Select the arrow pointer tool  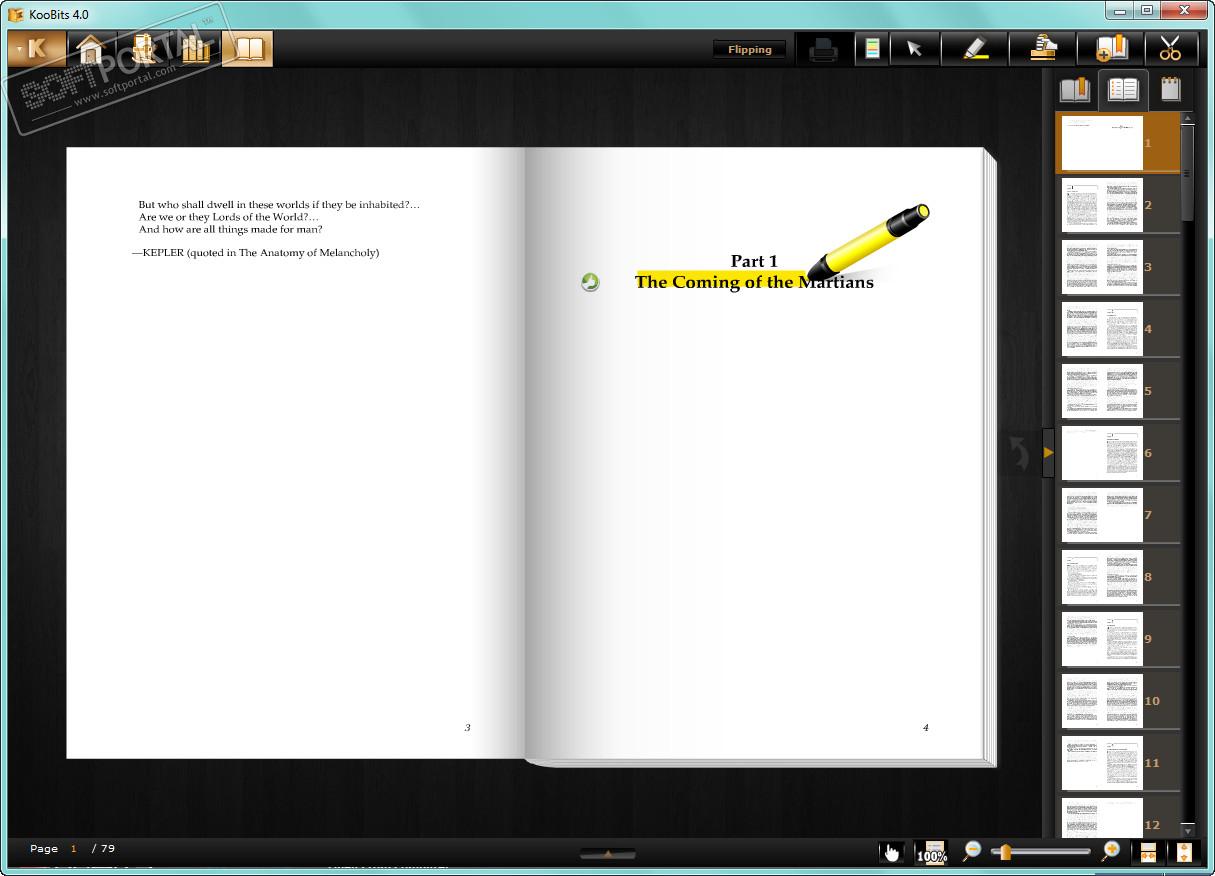(914, 49)
